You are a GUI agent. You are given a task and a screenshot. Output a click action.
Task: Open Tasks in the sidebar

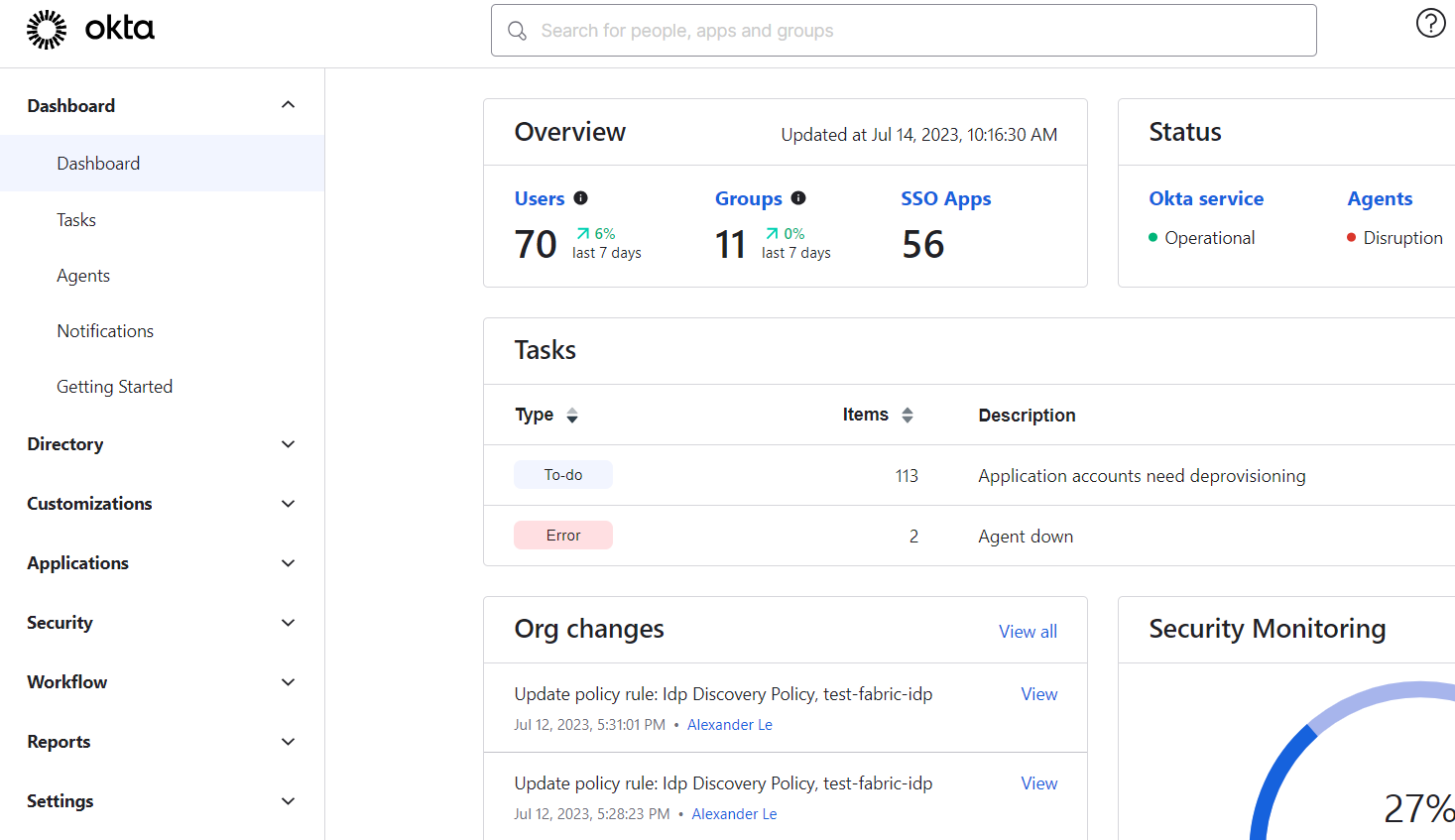(x=76, y=220)
